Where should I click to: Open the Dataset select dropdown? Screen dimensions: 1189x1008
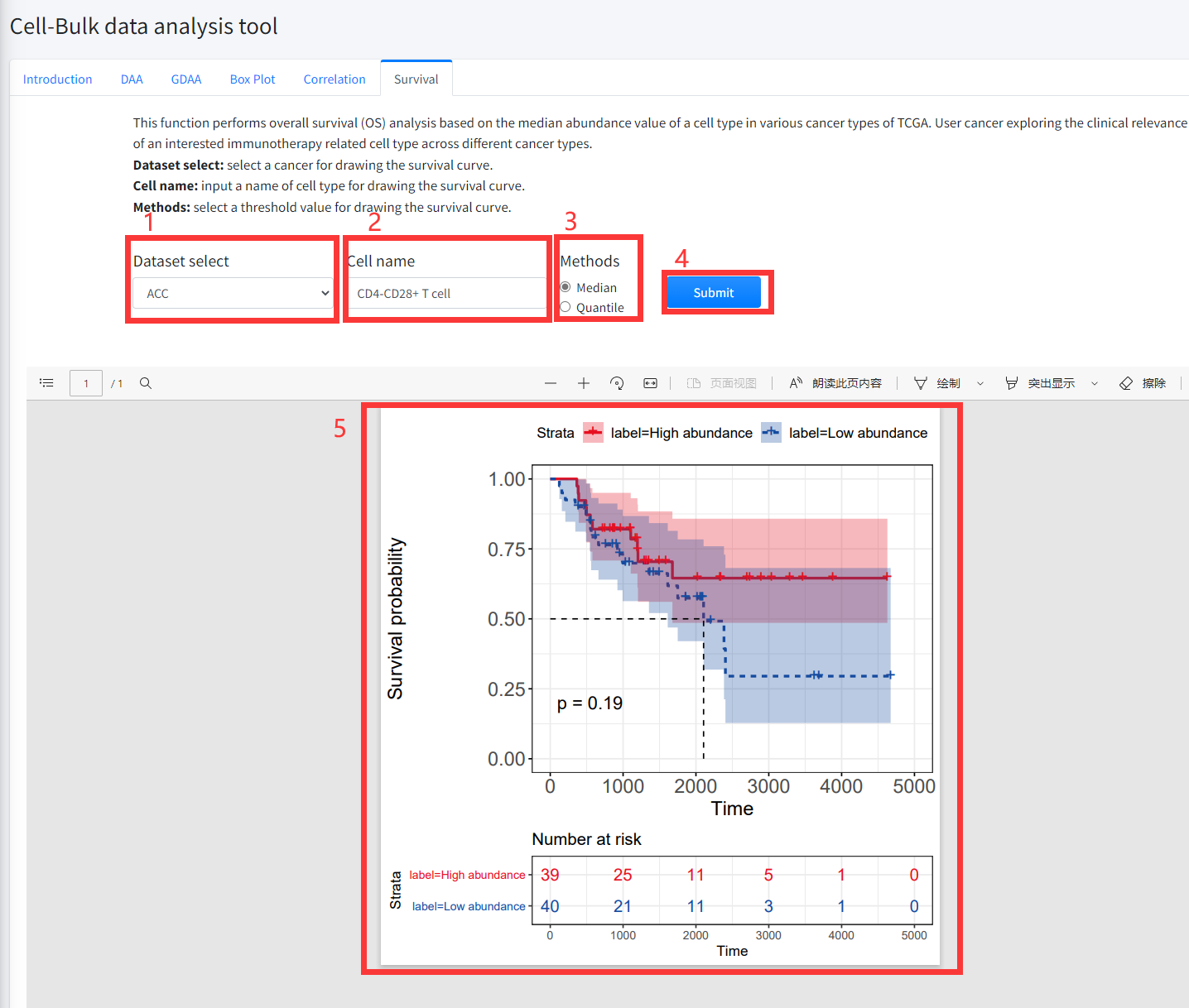233,293
